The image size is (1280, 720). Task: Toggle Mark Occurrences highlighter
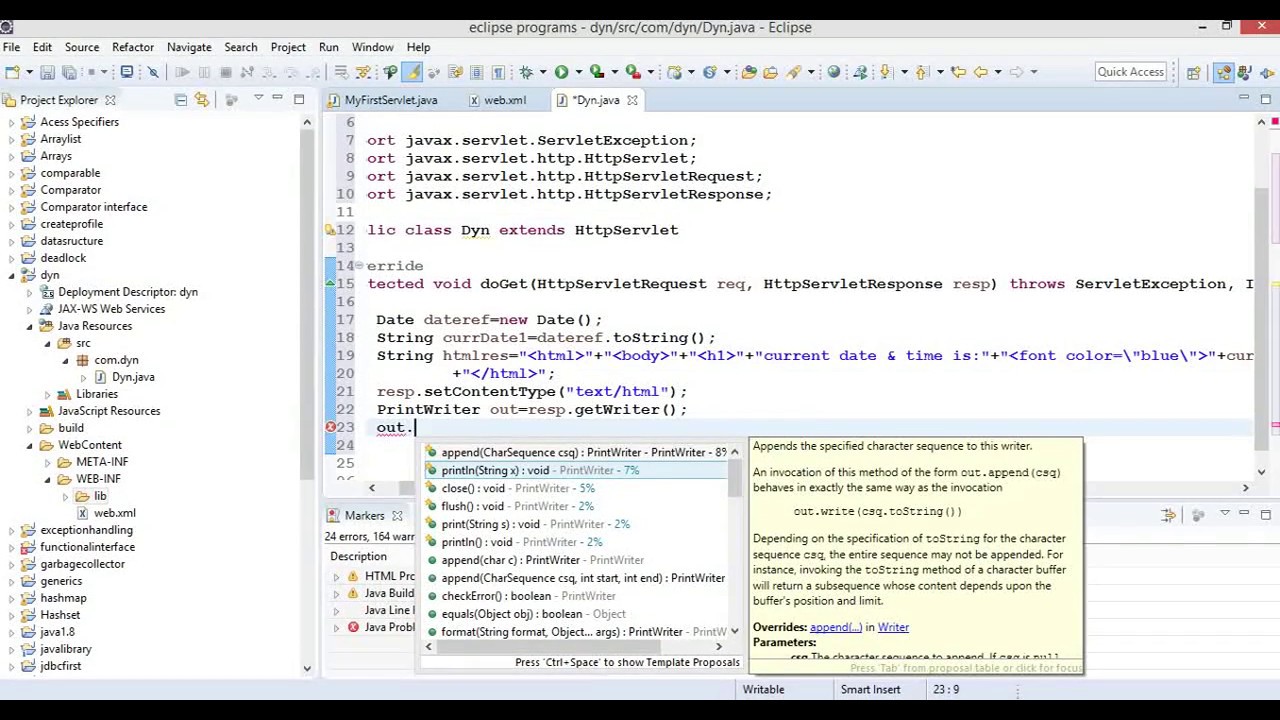pyautogui.click(x=412, y=72)
